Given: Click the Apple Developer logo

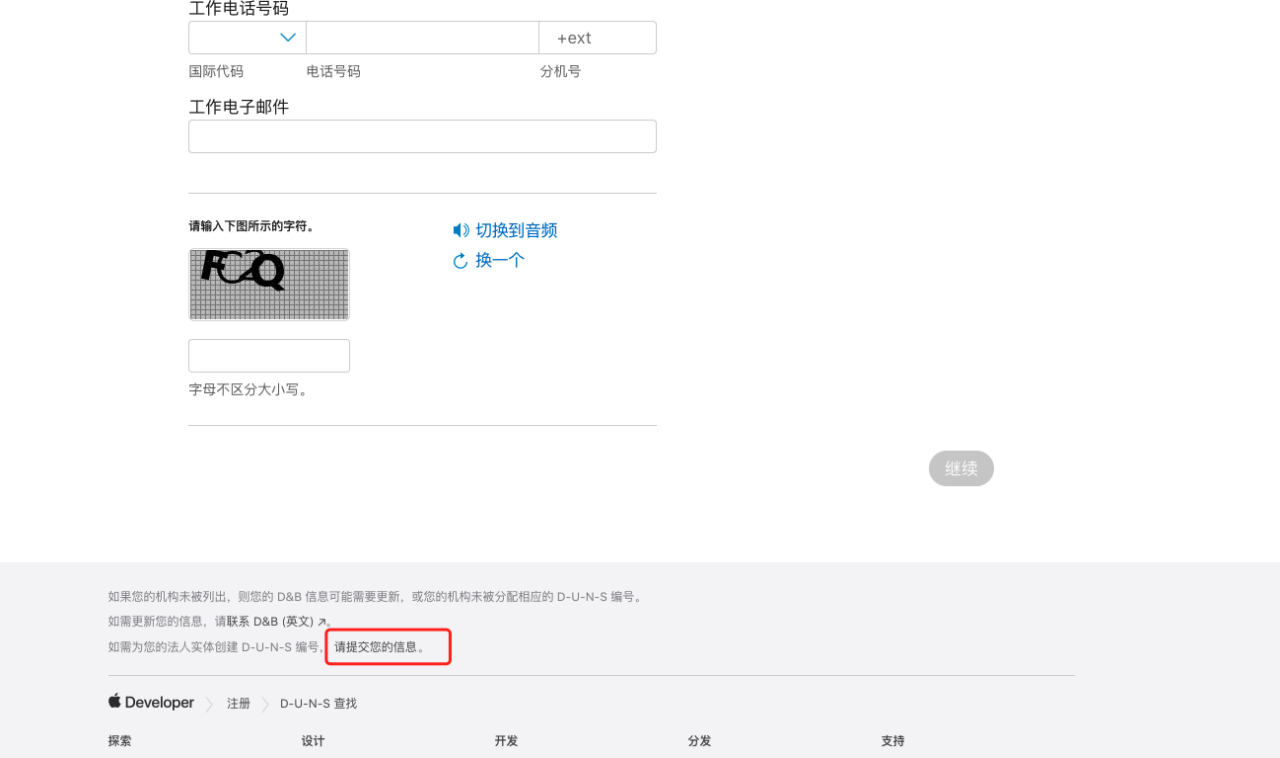Looking at the screenshot, I should [151, 703].
